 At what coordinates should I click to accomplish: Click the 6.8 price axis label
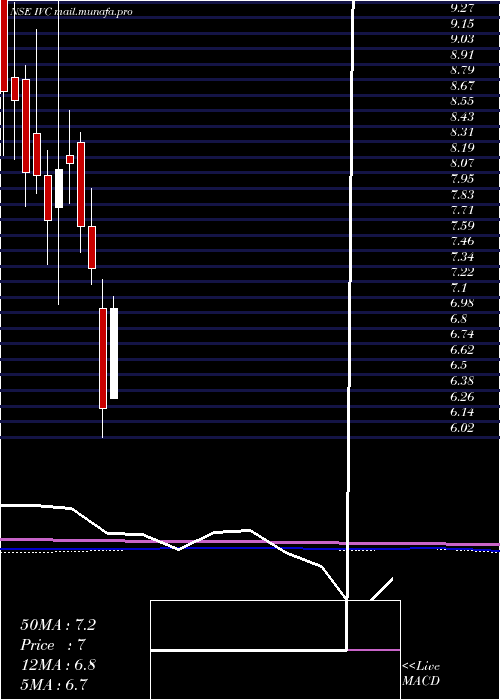click(458, 319)
